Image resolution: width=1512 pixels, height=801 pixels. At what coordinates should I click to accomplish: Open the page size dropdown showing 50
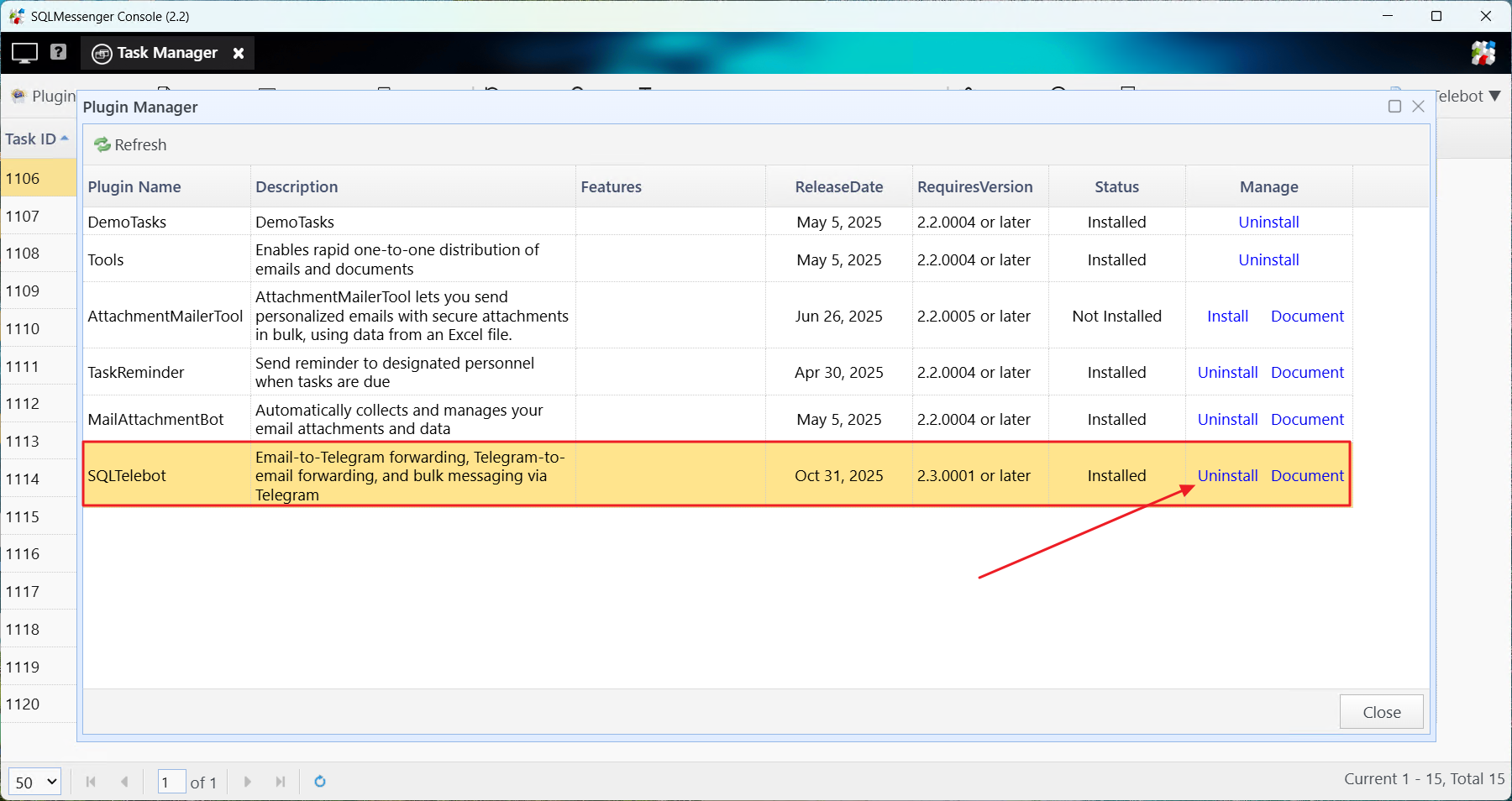point(35,782)
